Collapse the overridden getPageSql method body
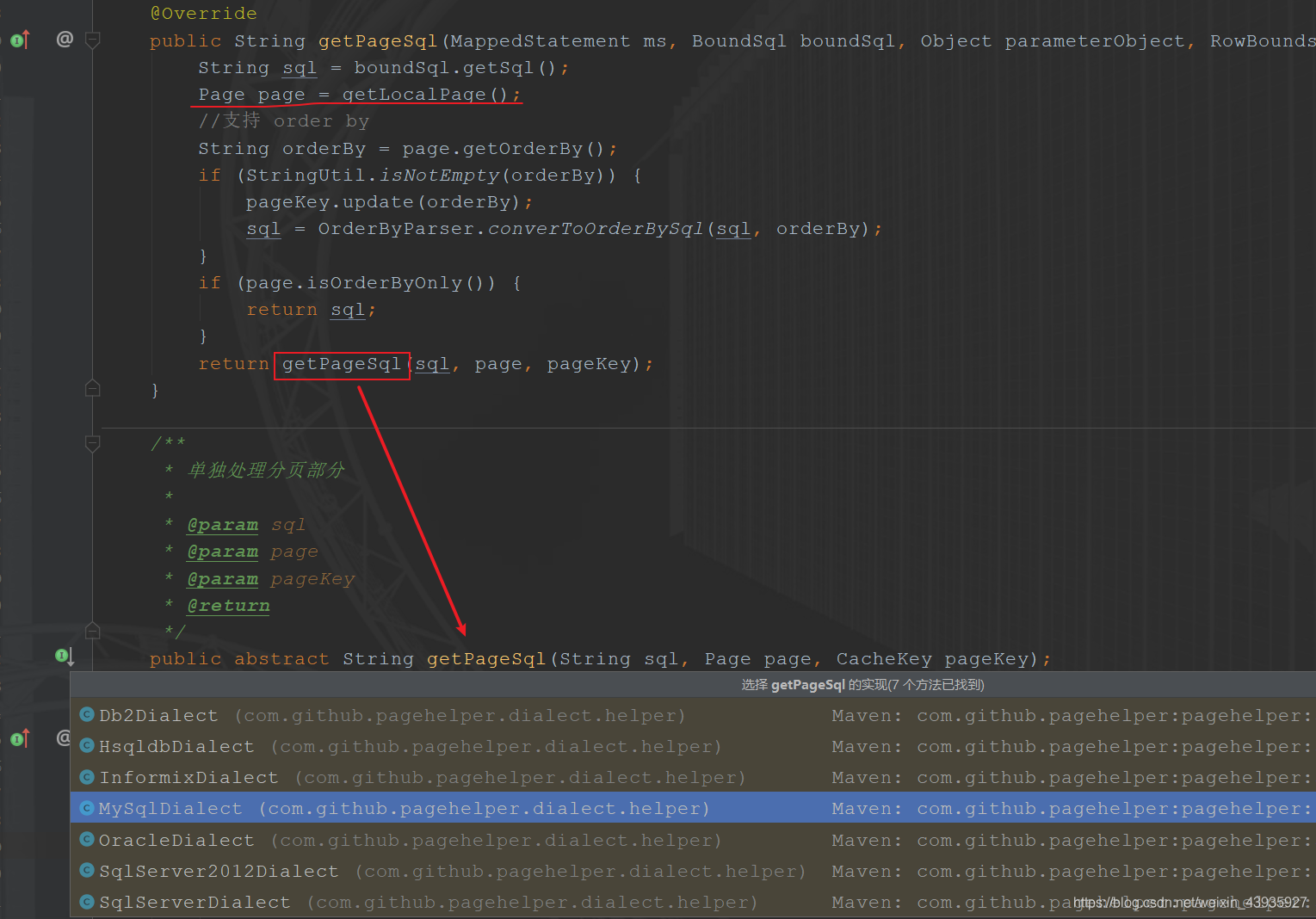Viewport: 1316px width, 919px height. coord(93,40)
